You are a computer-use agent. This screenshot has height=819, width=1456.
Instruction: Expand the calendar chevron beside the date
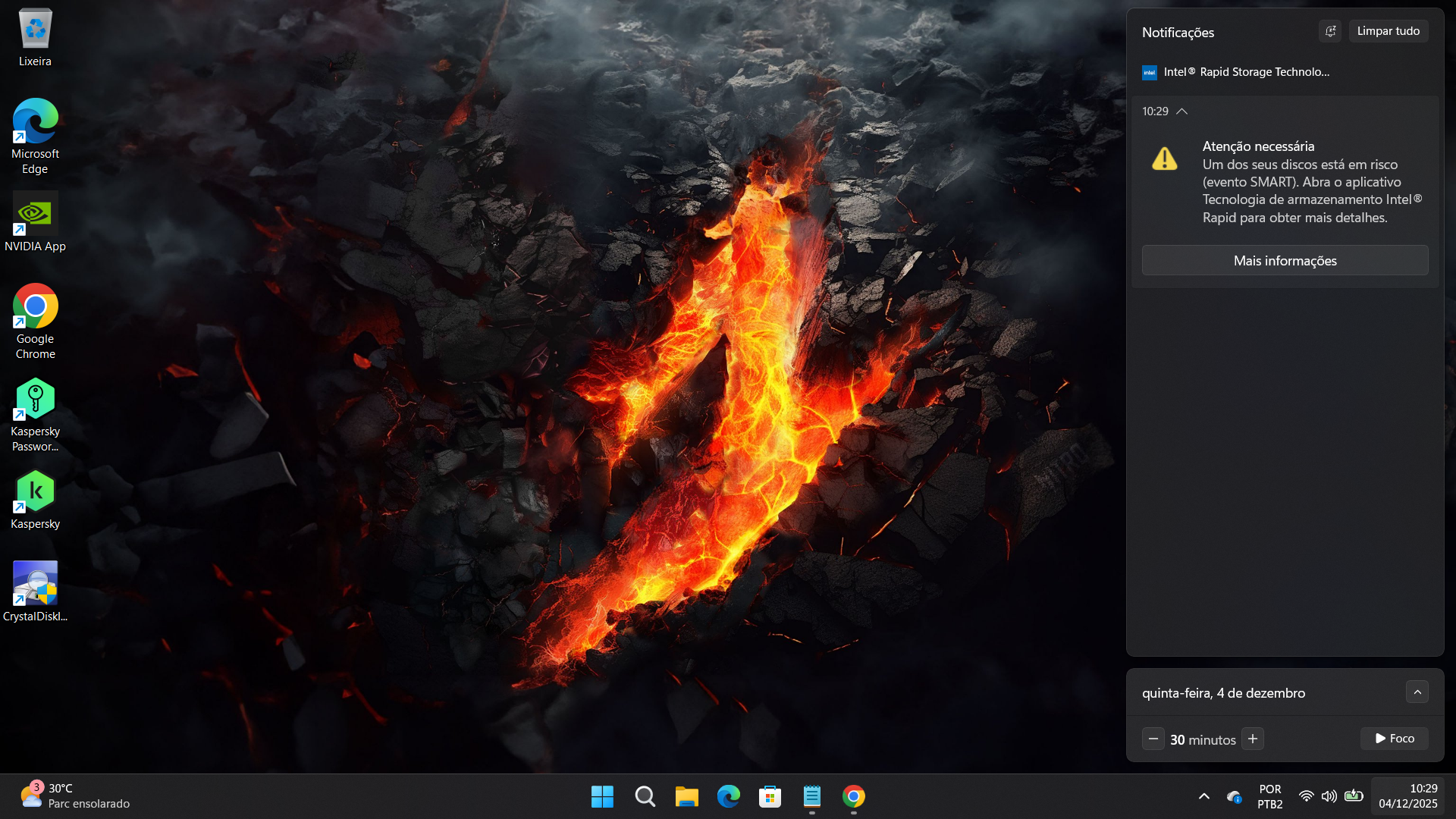tap(1417, 692)
